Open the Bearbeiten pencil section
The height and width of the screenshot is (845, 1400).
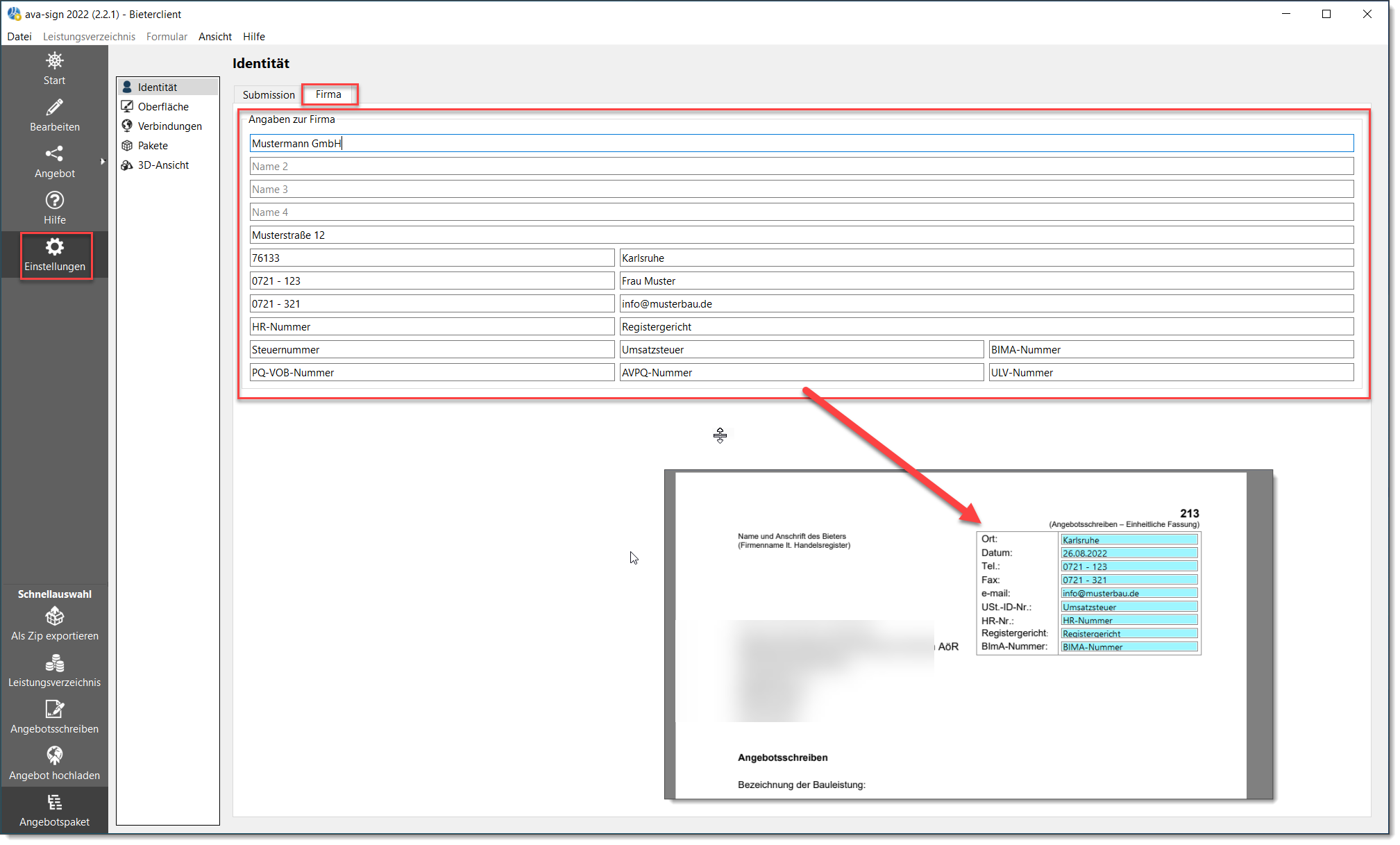pos(54,115)
